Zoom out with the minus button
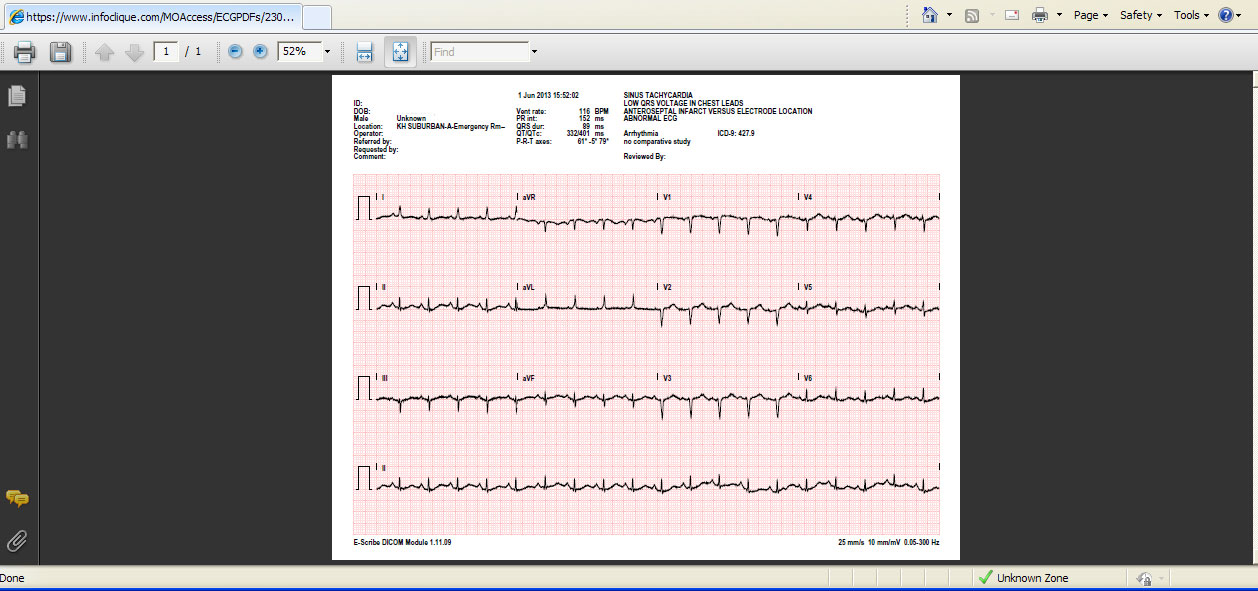The width and height of the screenshot is (1258, 591). (x=235, y=52)
